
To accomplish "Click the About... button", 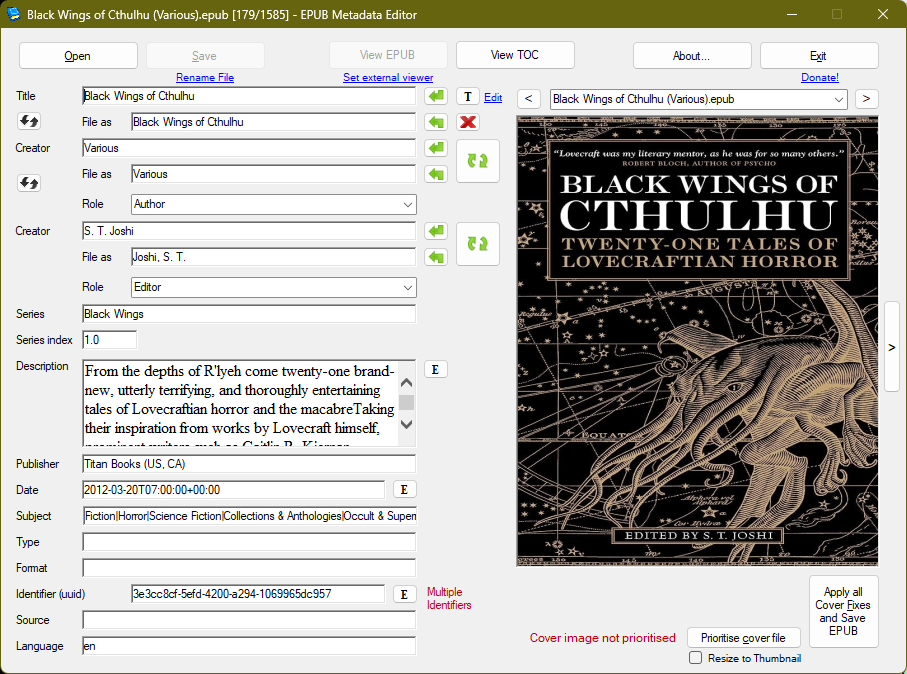I will pos(692,56).
